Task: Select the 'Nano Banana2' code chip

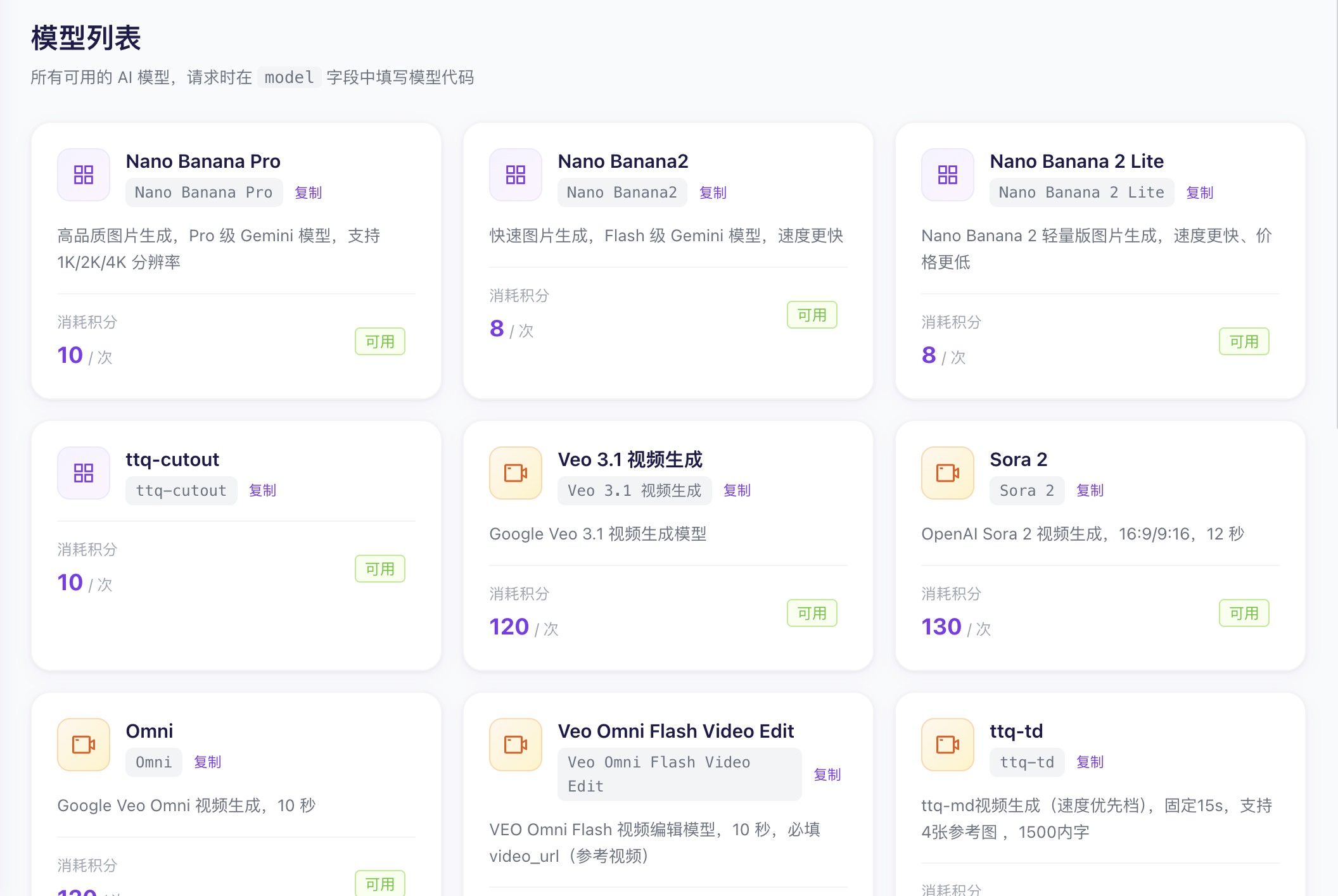Action: 622,192
